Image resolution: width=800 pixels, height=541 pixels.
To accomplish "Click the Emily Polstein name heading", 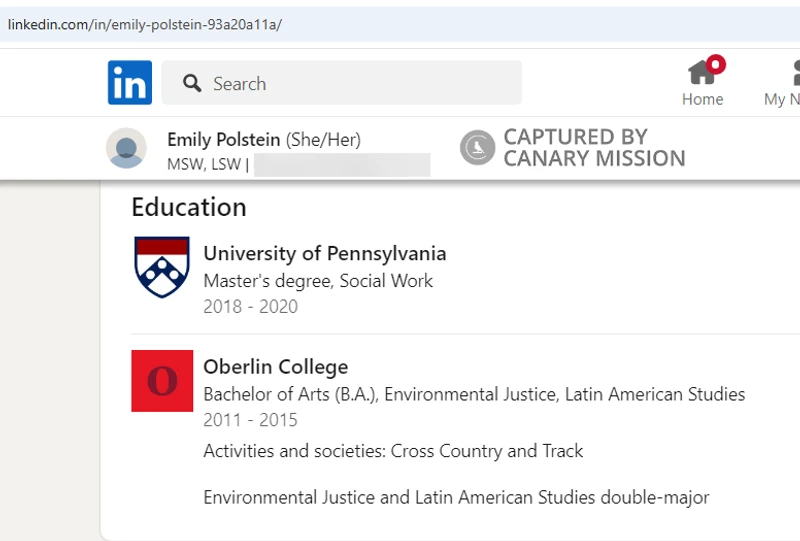I will pyautogui.click(x=223, y=139).
